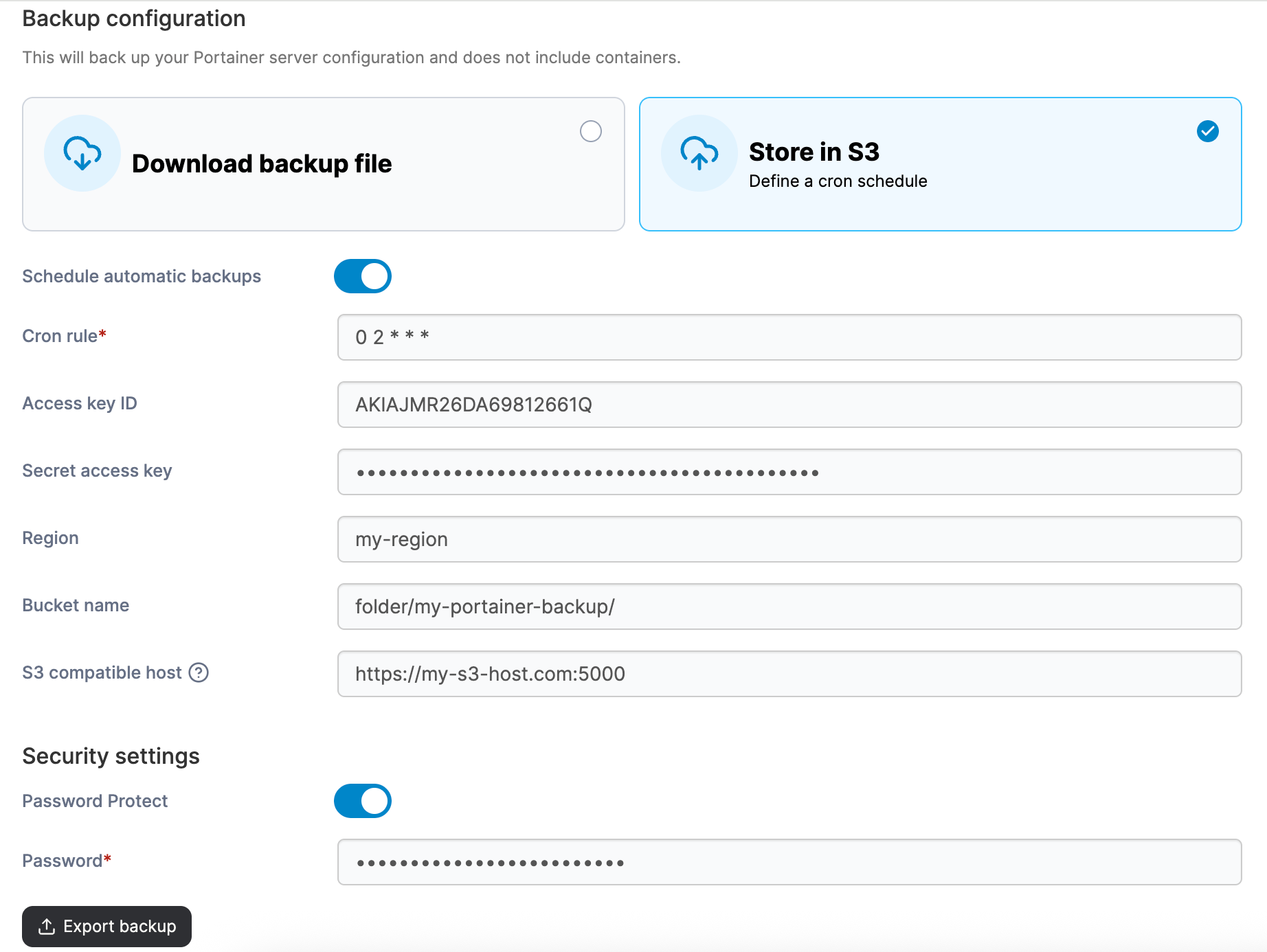
Task: Turn off the Password Protect toggle
Action: (x=363, y=801)
